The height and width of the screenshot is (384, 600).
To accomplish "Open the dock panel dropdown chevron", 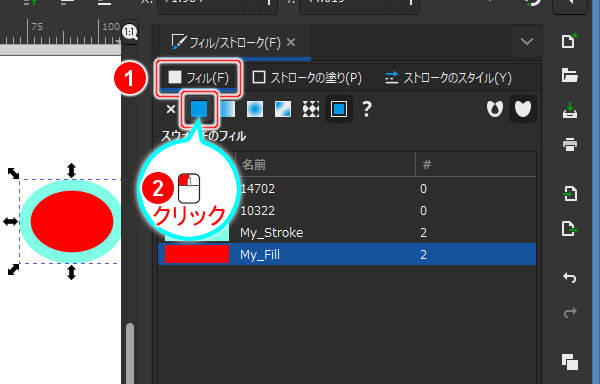I will tap(527, 41).
